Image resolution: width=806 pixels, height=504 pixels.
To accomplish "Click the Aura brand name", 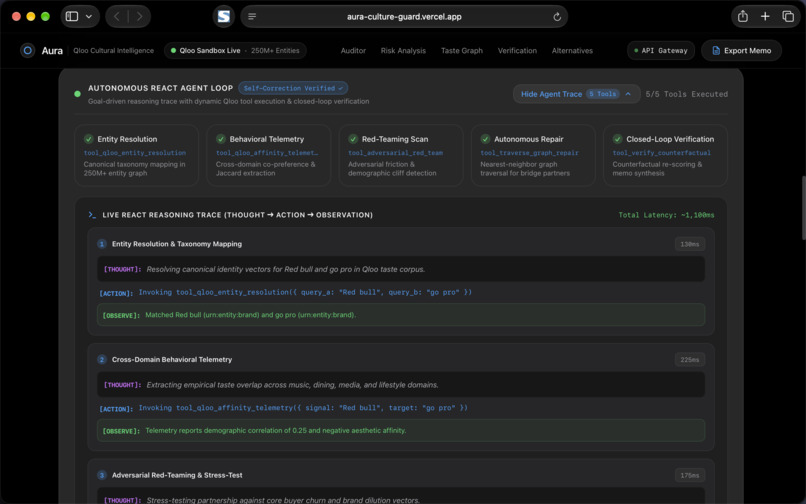I will click(52, 50).
